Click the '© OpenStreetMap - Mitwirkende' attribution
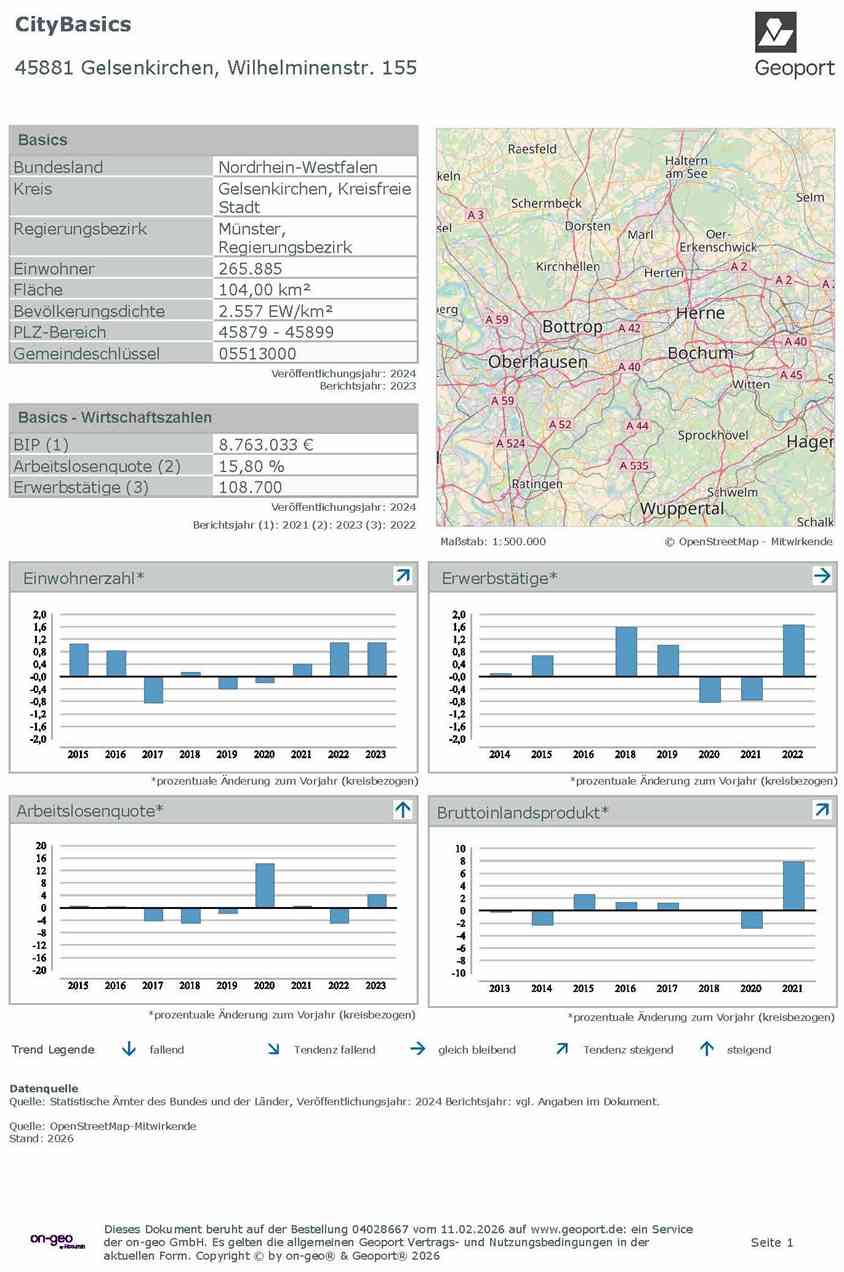The height and width of the screenshot is (1272, 844). point(748,541)
